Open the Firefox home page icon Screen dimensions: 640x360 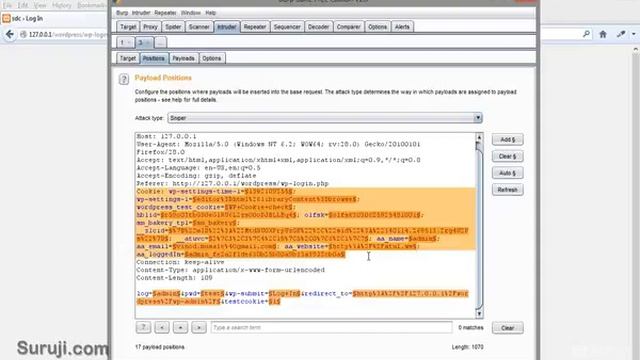point(602,35)
